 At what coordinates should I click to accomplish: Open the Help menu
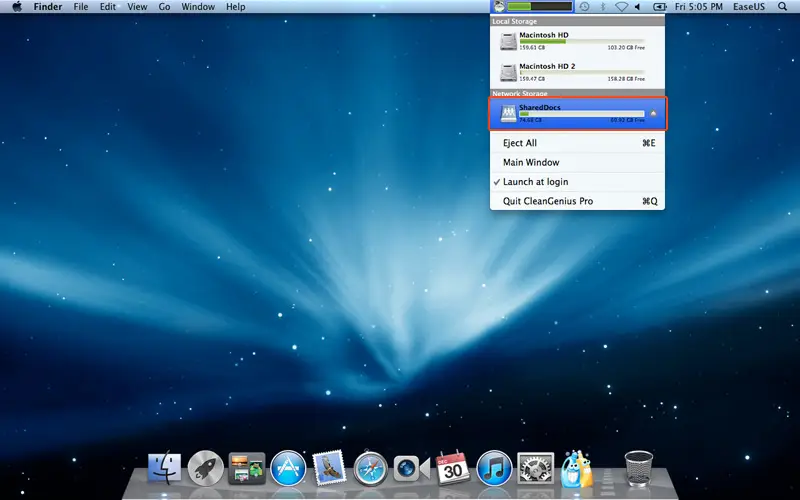tap(236, 7)
